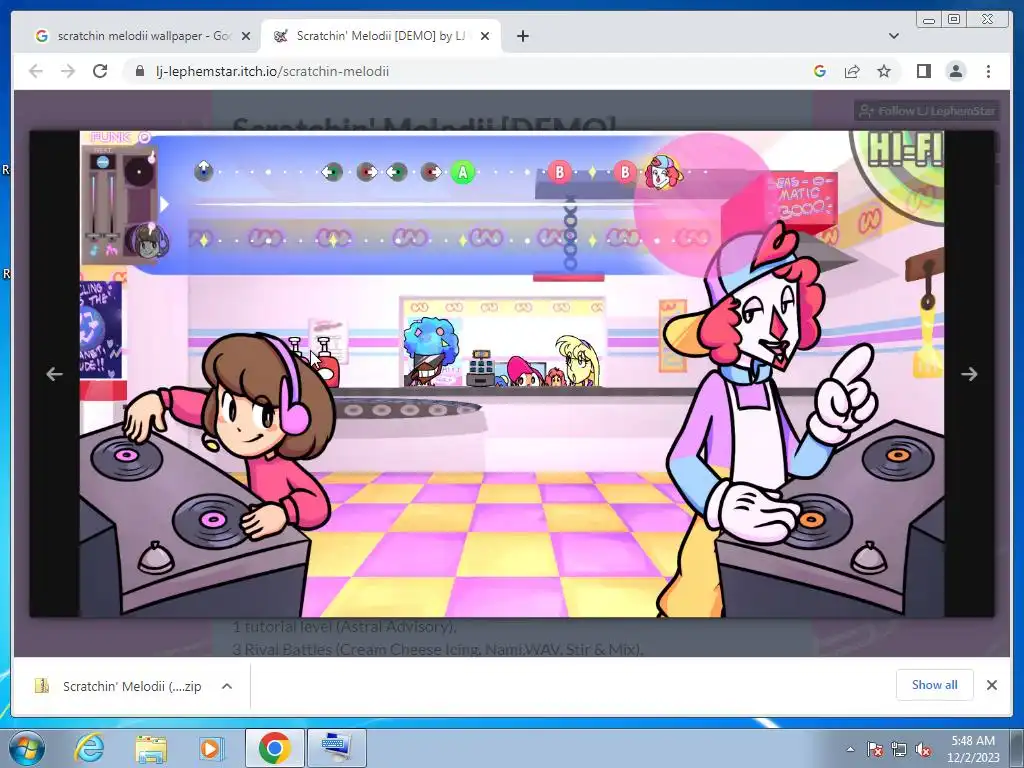Close the scratchin melodii wallpaper tab
This screenshot has height=768, width=1024.
click(246, 36)
